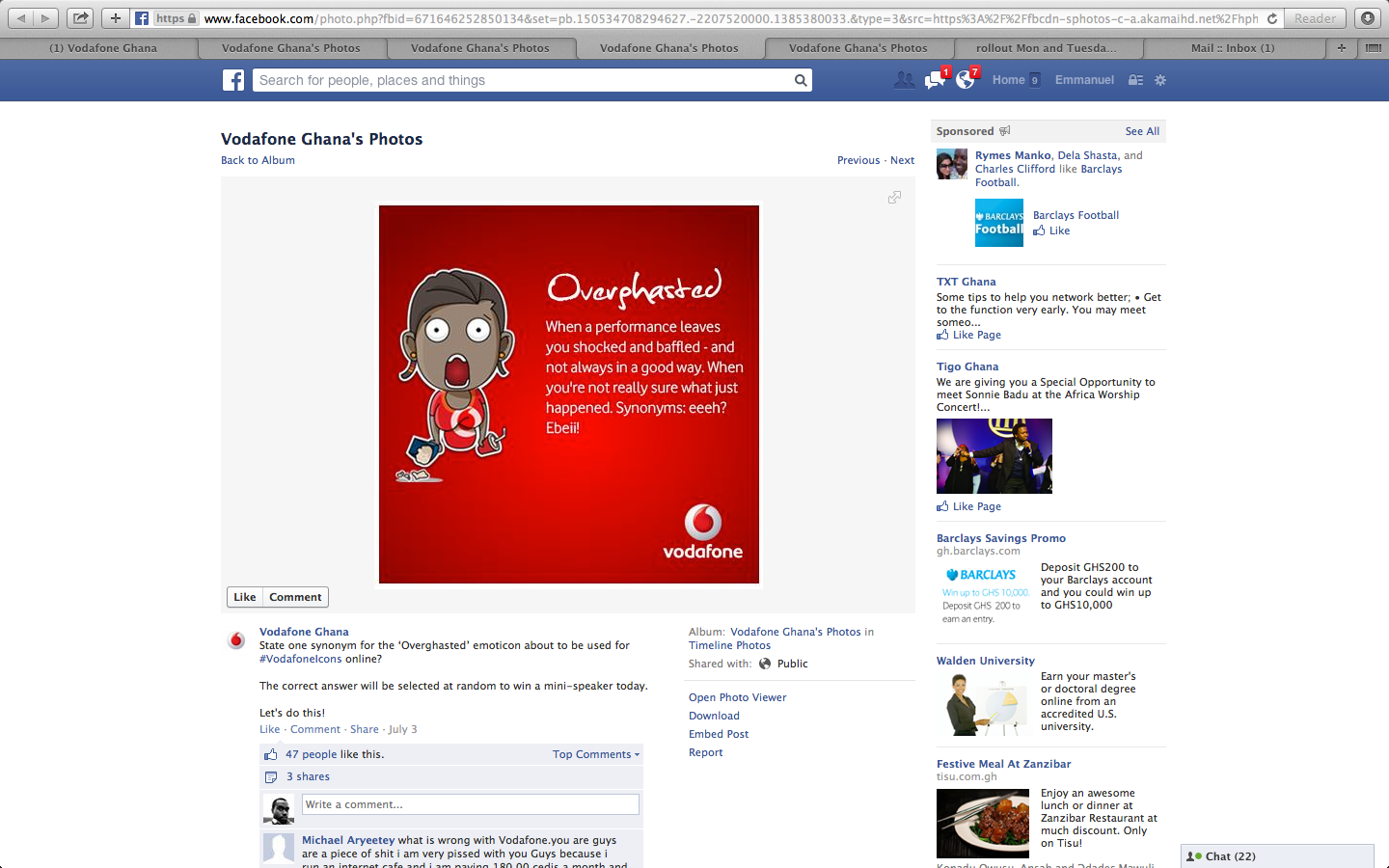The image size is (1389, 868).
Task: Open the friend requests icon
Action: tap(904, 80)
